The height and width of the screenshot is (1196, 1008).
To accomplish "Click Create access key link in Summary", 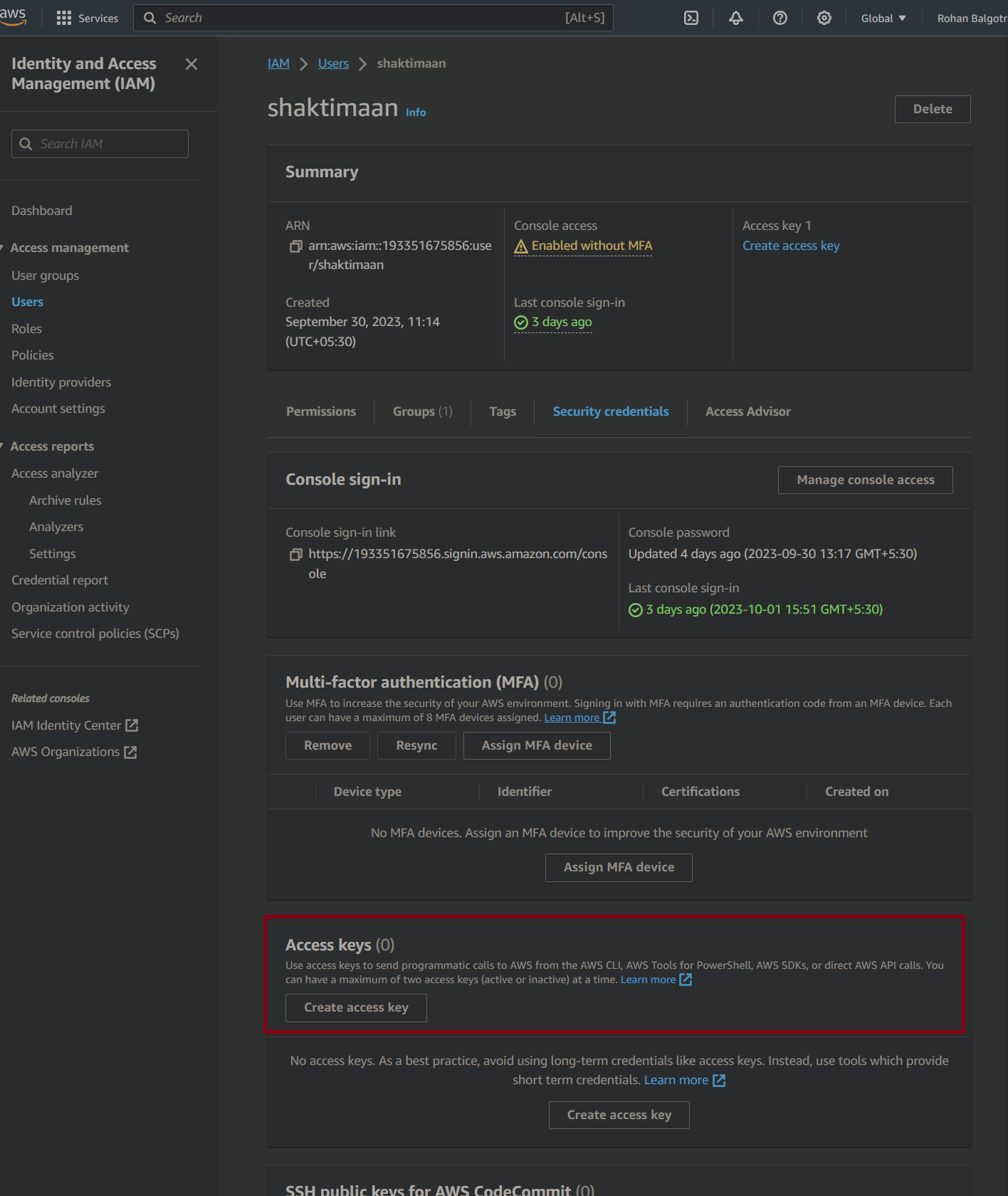I will [791, 246].
